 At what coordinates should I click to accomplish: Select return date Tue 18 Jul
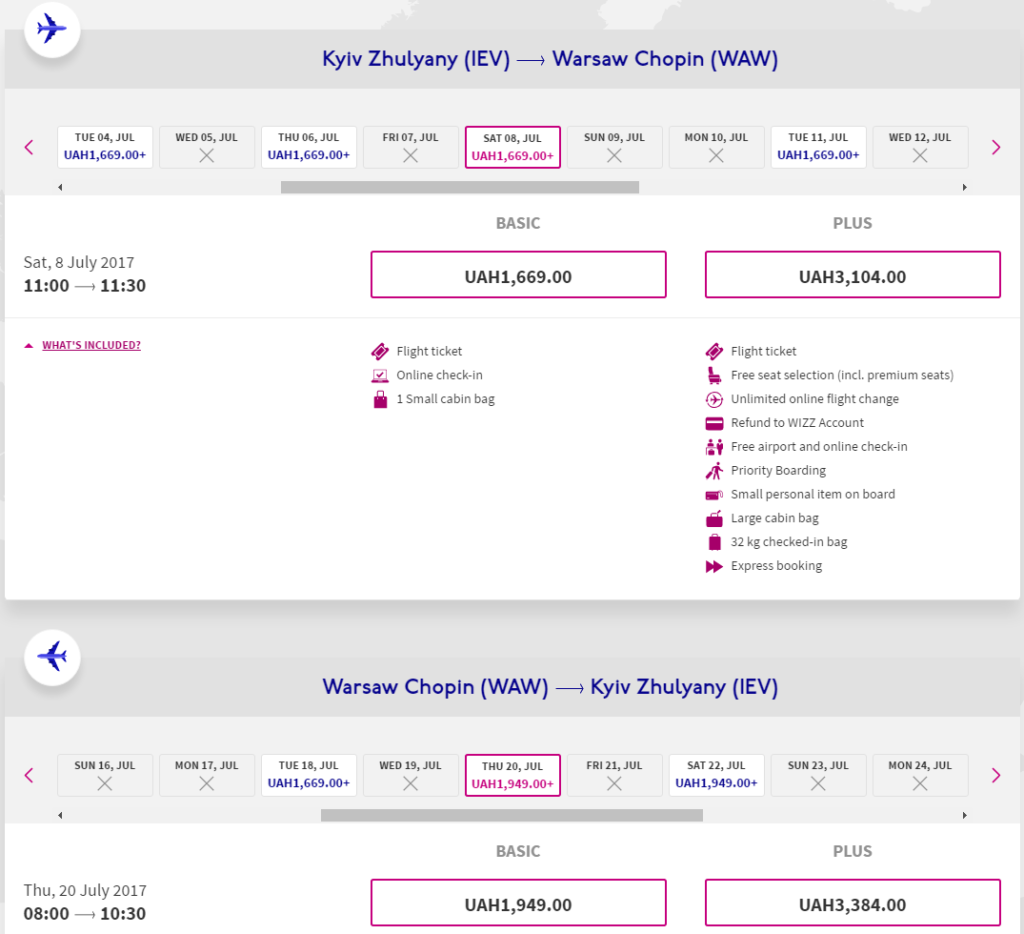click(309, 775)
